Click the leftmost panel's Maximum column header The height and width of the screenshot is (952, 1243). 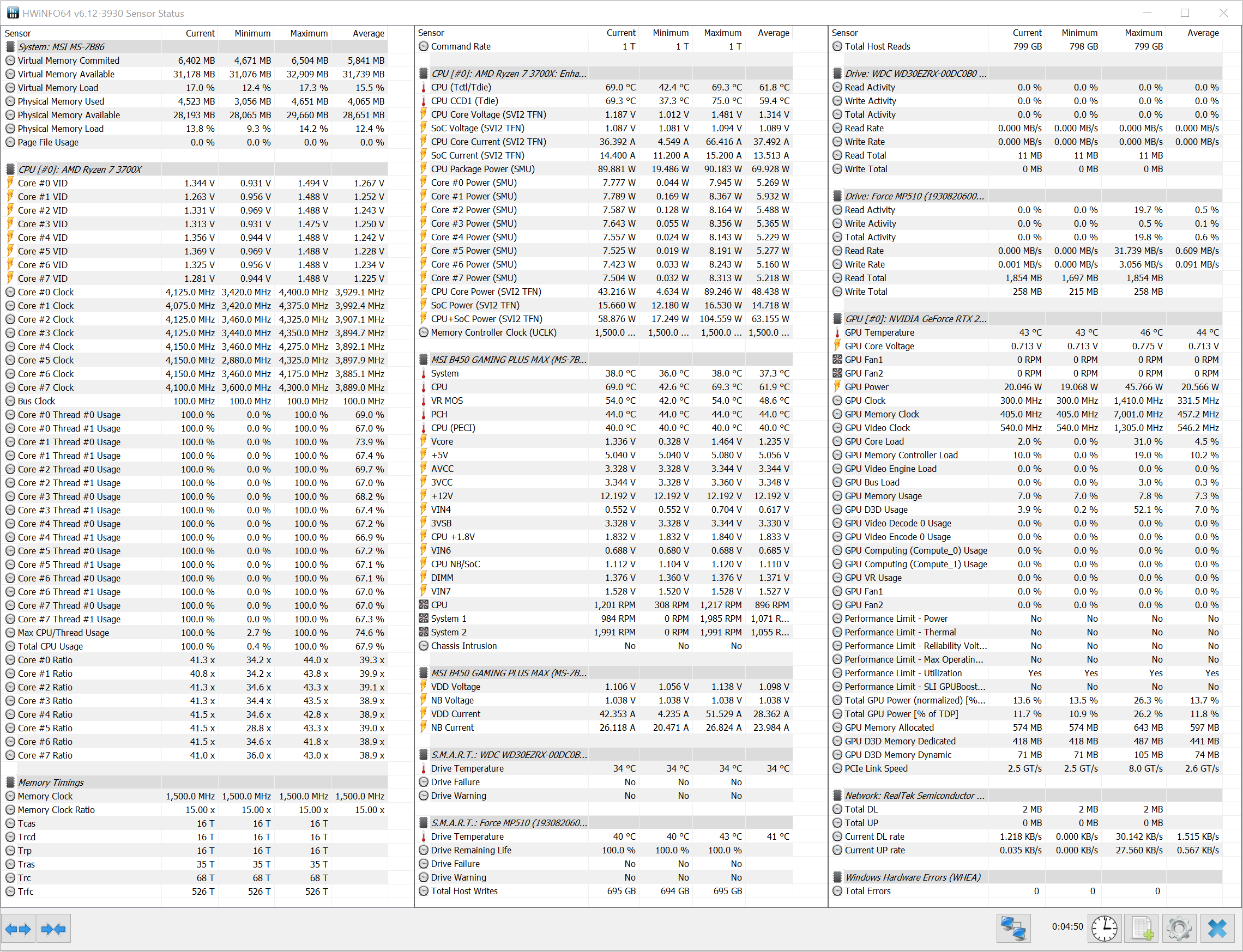[309, 33]
